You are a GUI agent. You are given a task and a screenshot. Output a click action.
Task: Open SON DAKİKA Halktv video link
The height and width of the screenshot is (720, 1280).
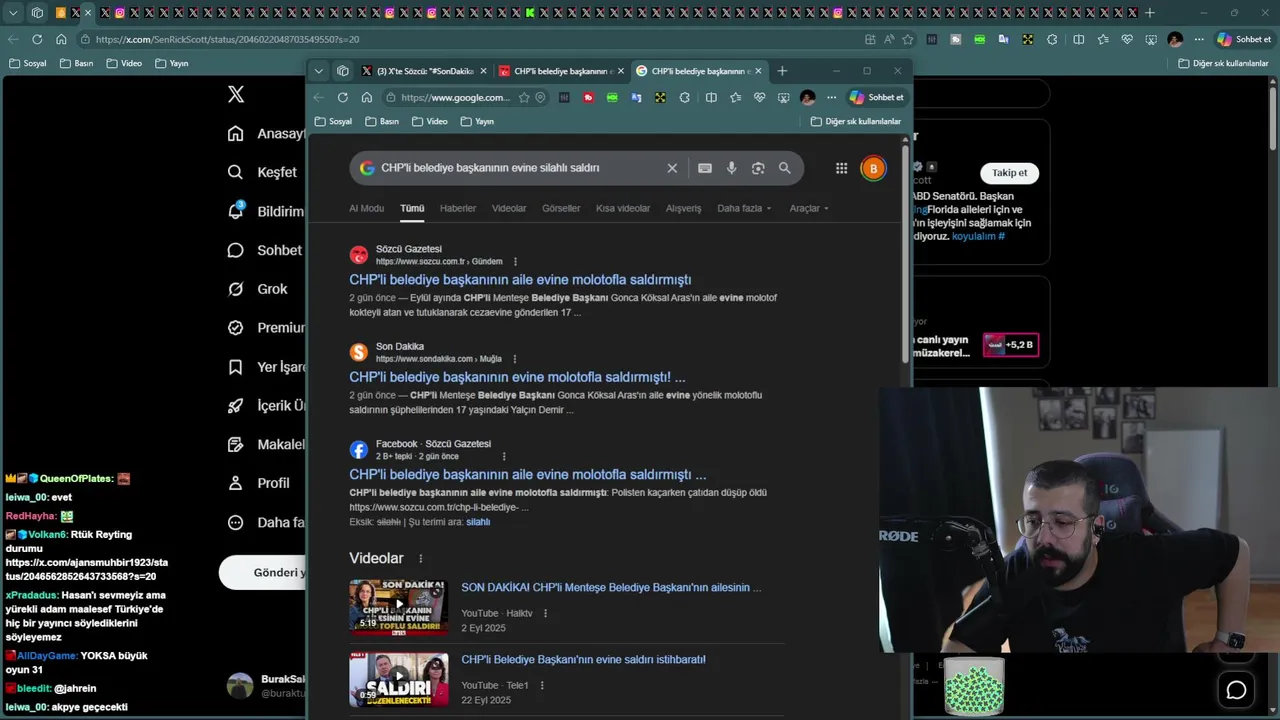(x=611, y=588)
